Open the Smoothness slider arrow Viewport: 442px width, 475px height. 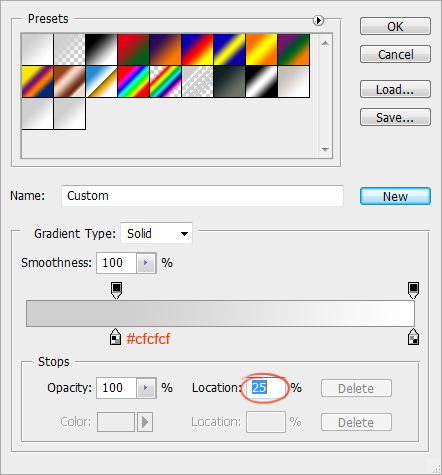click(146, 263)
